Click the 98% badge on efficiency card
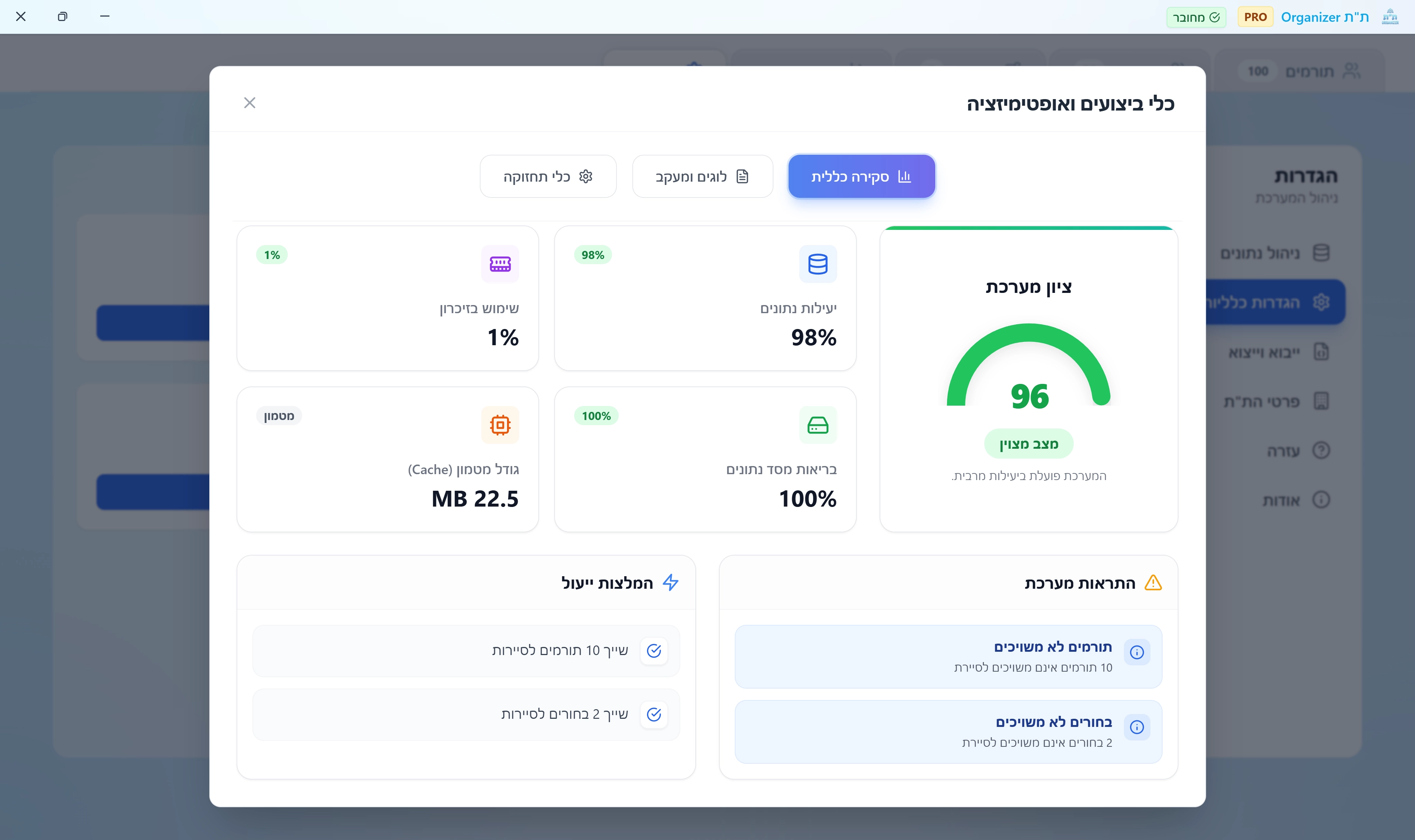The height and width of the screenshot is (840, 1415). tap(593, 255)
